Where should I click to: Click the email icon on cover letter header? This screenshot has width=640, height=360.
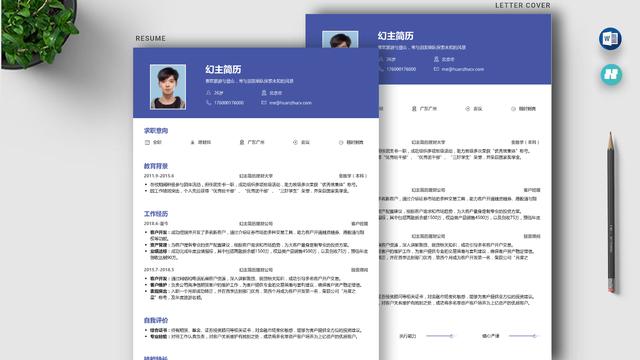click(x=436, y=69)
